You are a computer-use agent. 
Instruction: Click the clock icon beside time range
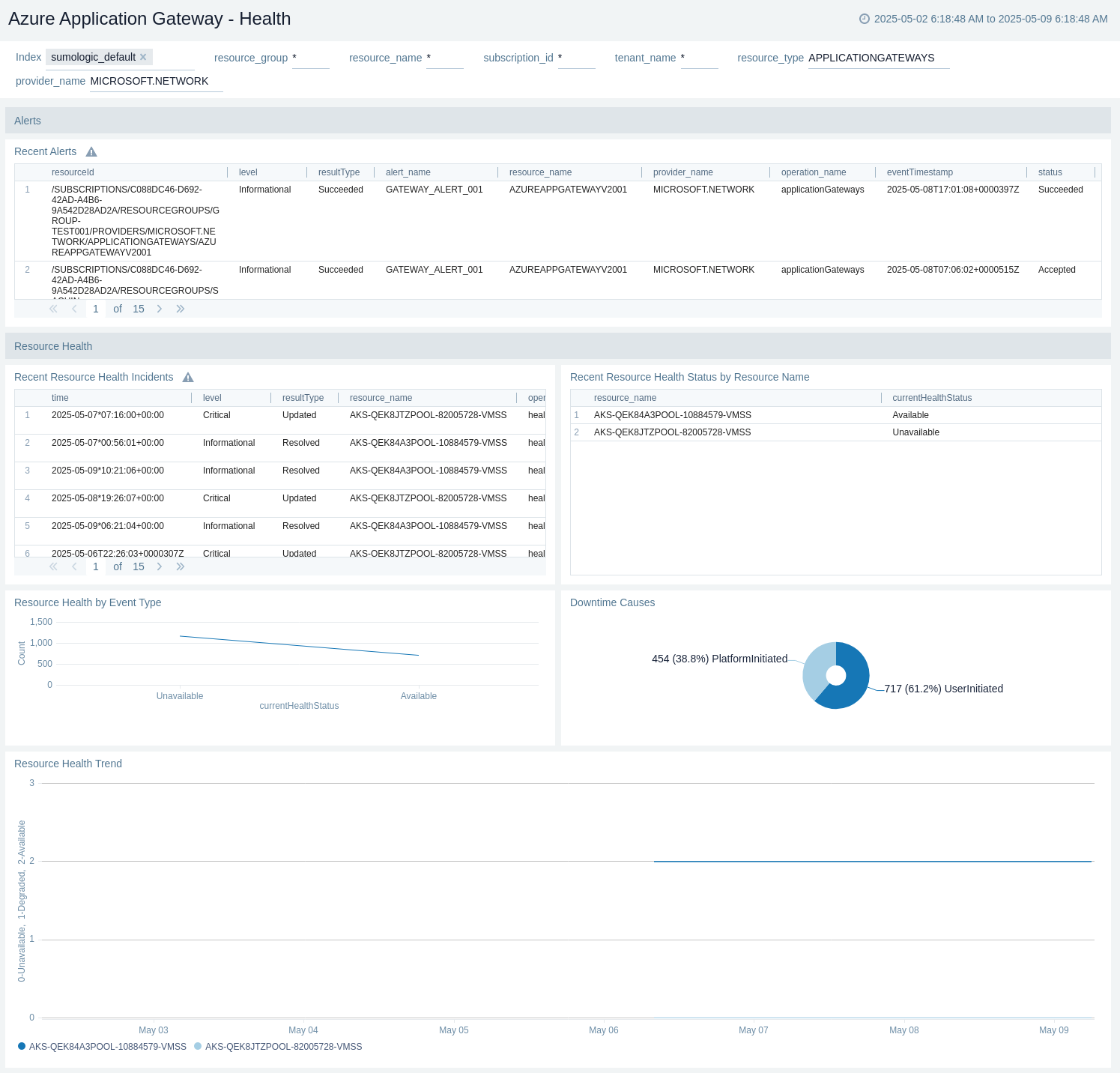(x=865, y=19)
